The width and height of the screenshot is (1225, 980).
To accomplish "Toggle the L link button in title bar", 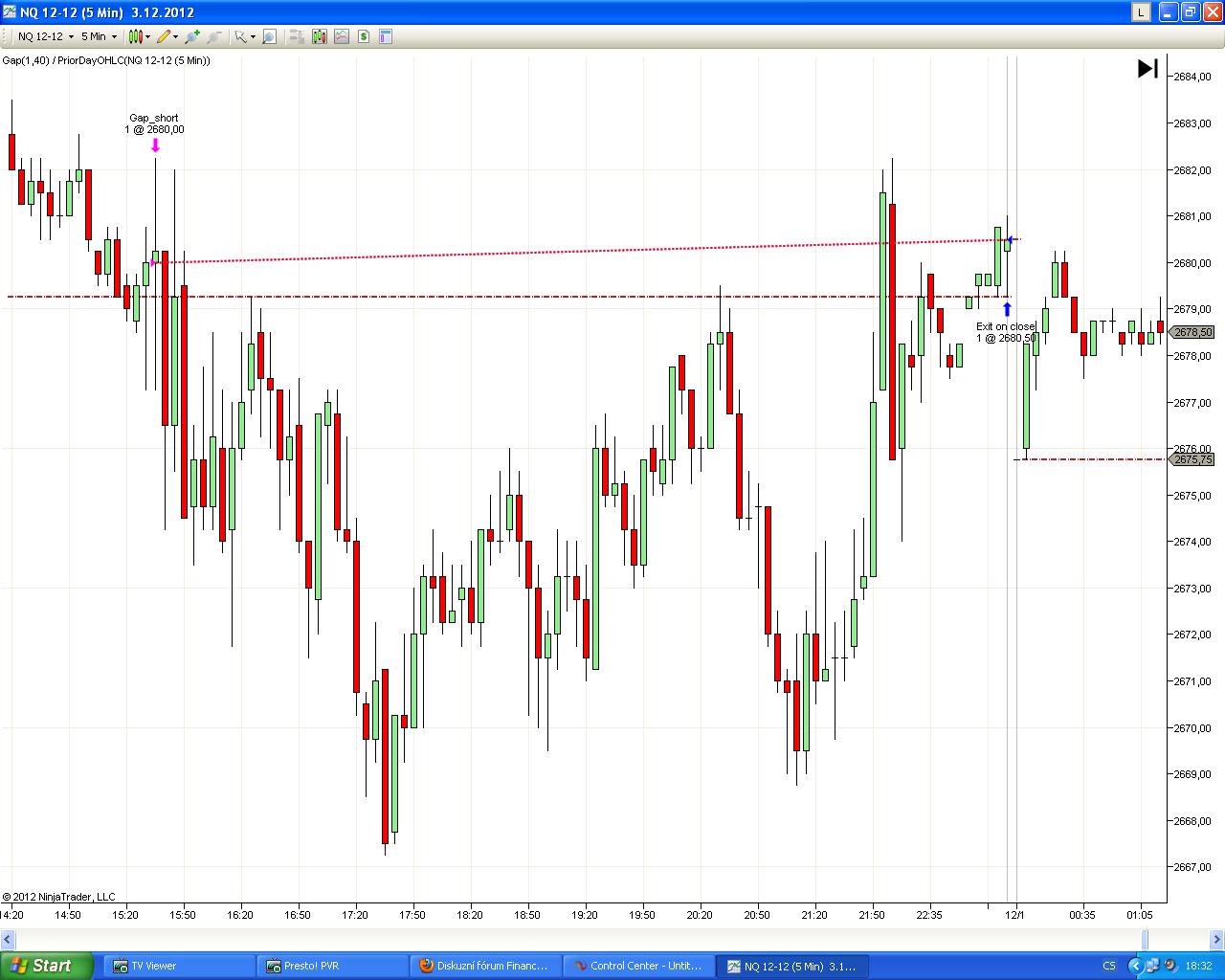I will pos(1141,11).
